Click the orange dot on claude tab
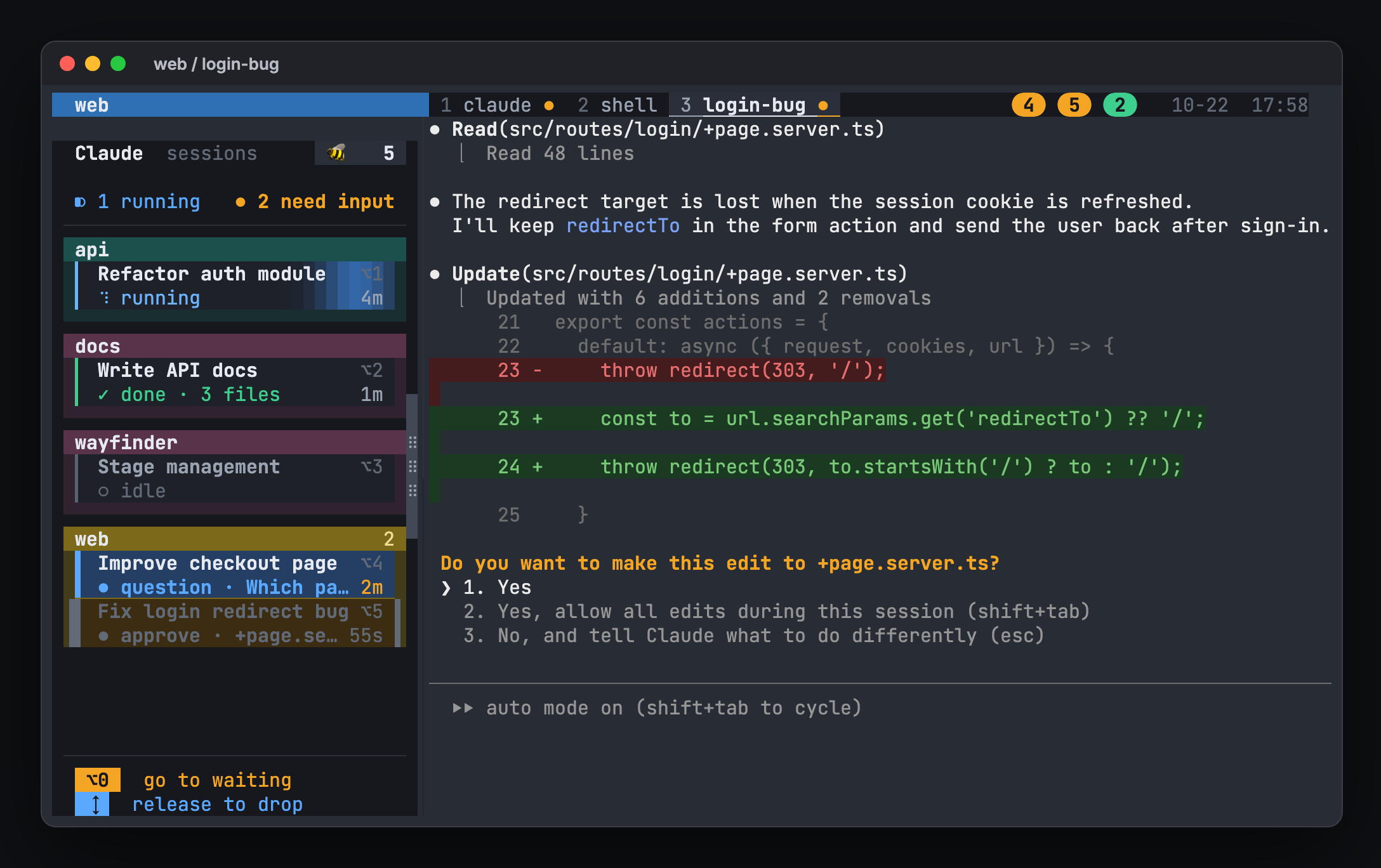This screenshot has height=868, width=1381. click(549, 105)
